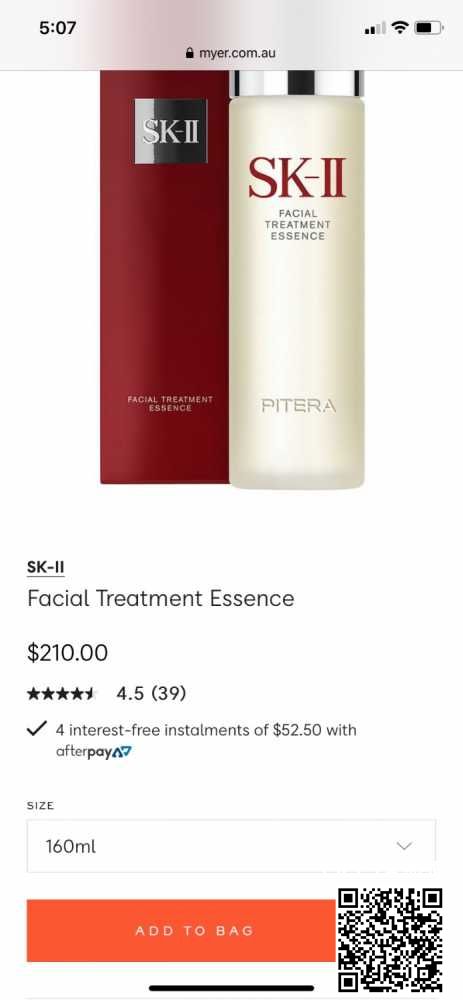463x1000 pixels.
Task: Tap the Wi-Fi status icon
Action: (x=400, y=27)
